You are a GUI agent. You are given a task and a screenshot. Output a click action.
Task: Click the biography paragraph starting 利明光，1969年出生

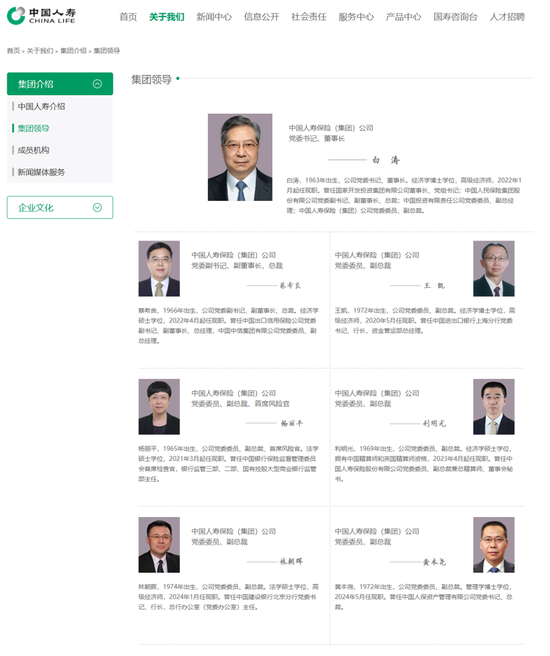click(424, 464)
